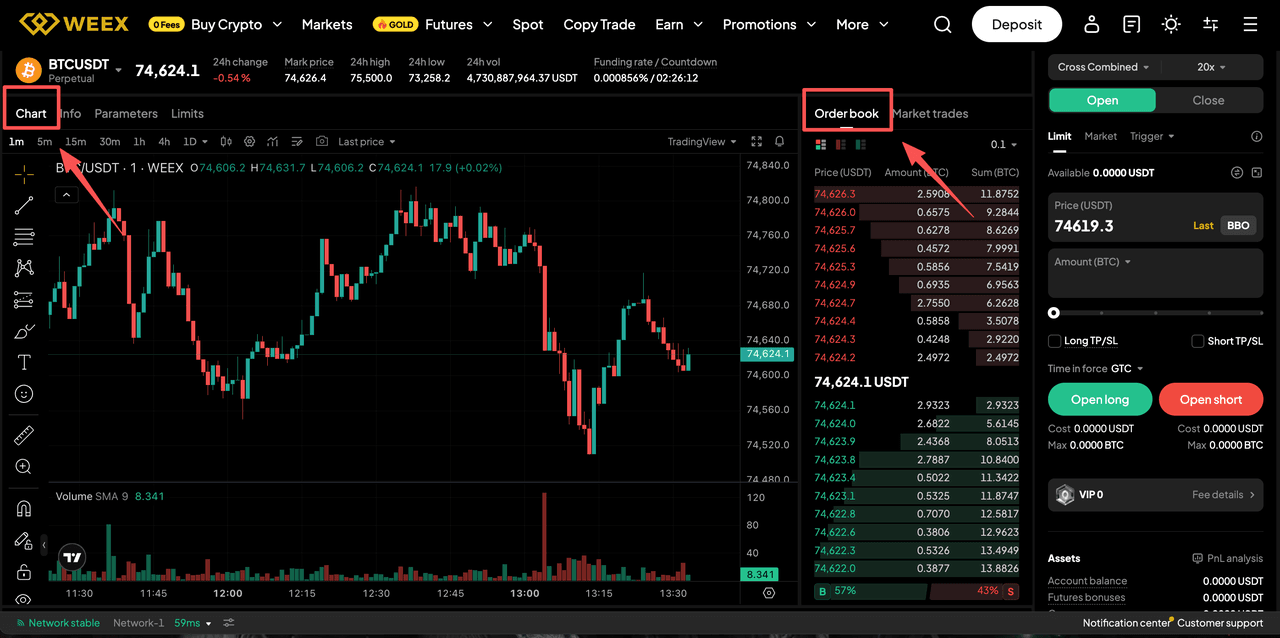Toggle stay in drawing mode
Screen dimensions: 1280x638
tap(24, 541)
